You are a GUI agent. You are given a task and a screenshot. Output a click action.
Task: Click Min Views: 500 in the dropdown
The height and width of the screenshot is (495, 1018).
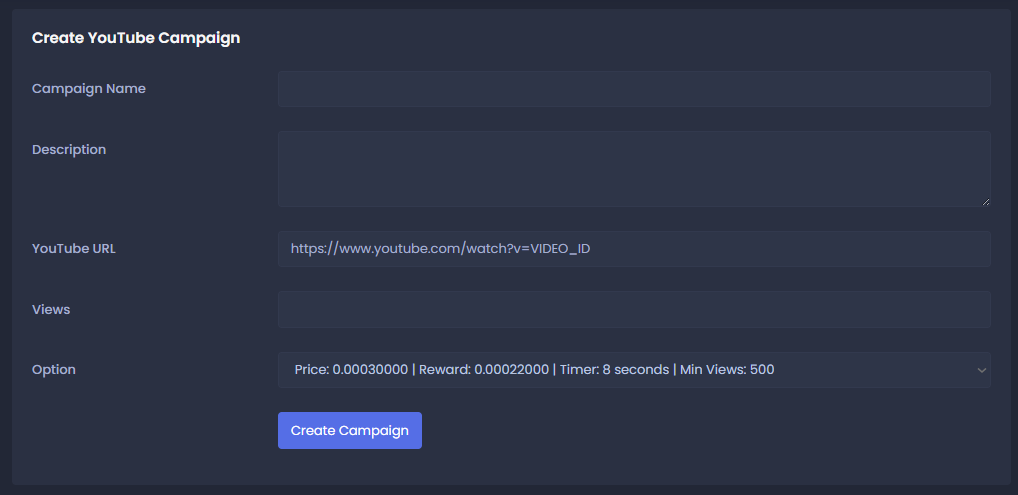(x=727, y=370)
